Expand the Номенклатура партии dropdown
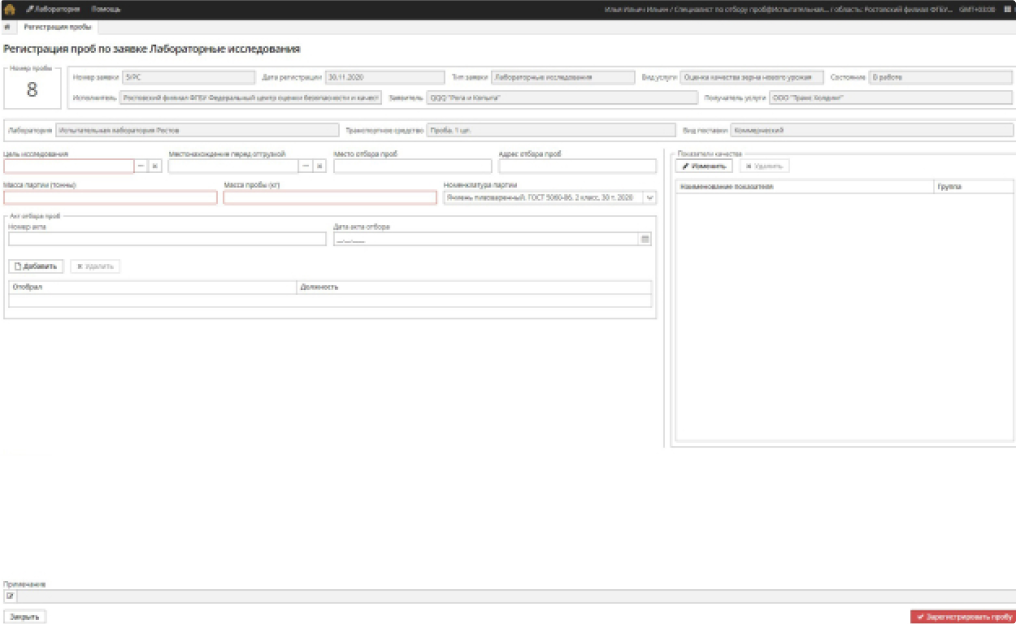The height and width of the screenshot is (624, 1016). pos(649,198)
